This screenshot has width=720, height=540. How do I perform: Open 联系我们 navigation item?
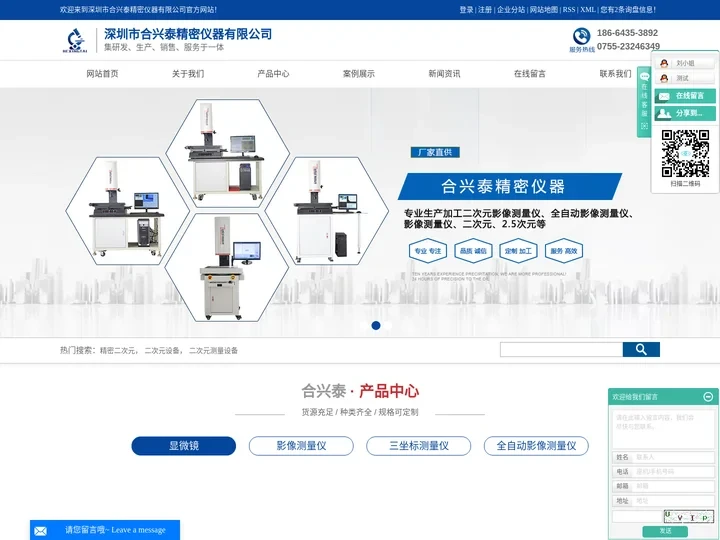point(615,73)
